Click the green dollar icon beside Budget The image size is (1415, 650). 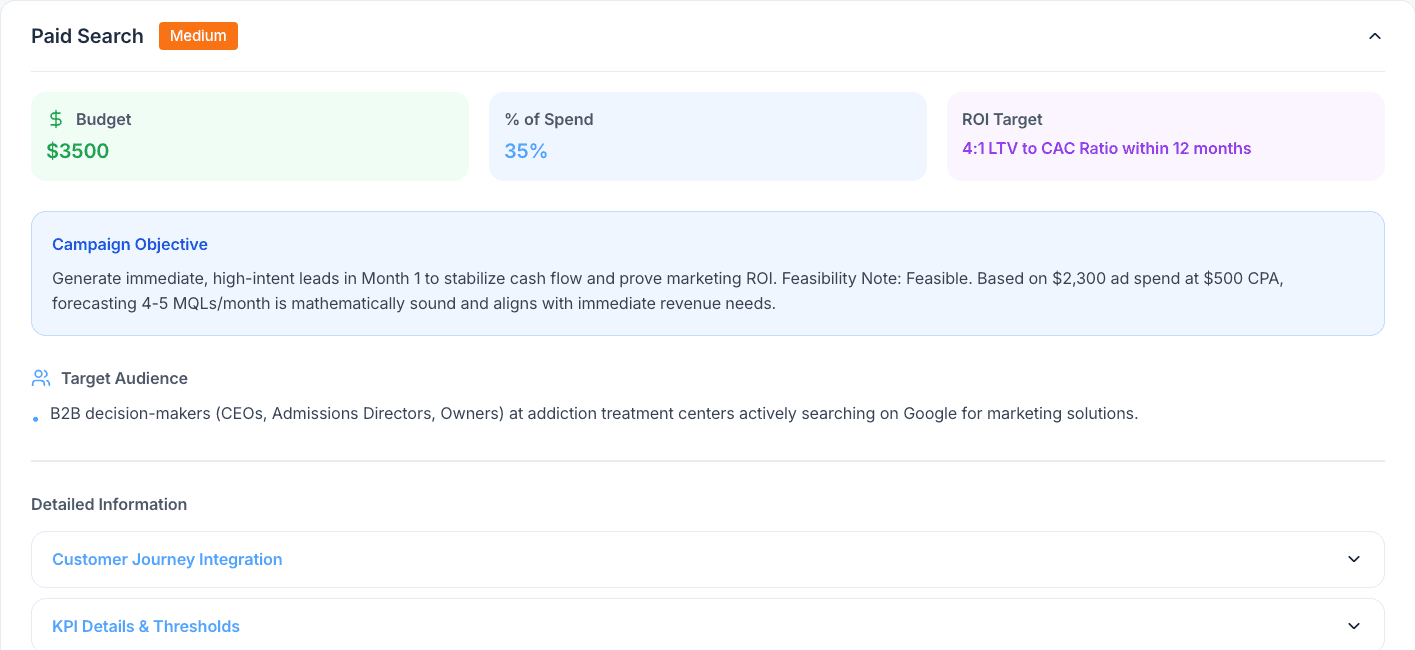[x=54, y=119]
